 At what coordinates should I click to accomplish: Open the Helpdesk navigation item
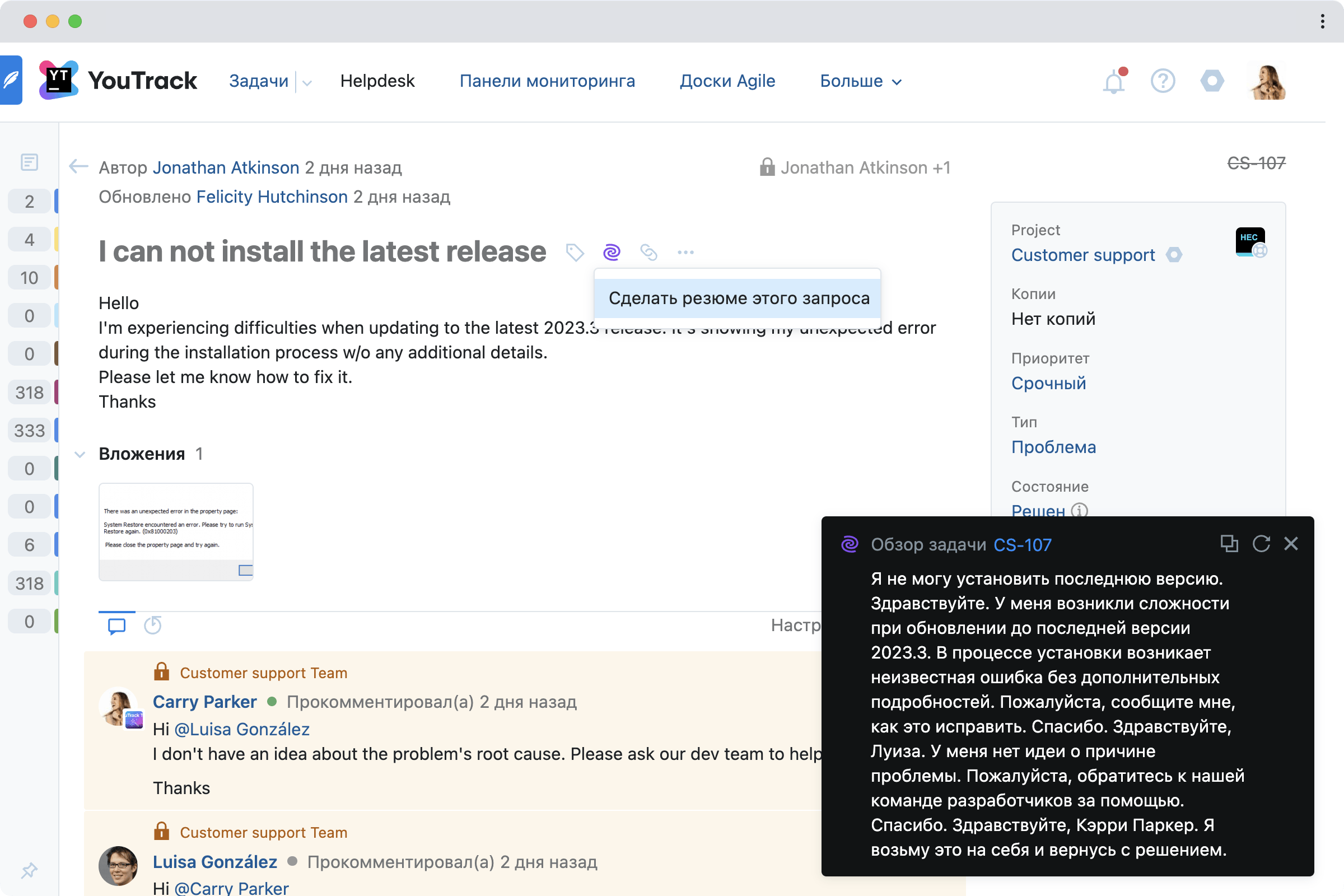point(377,81)
